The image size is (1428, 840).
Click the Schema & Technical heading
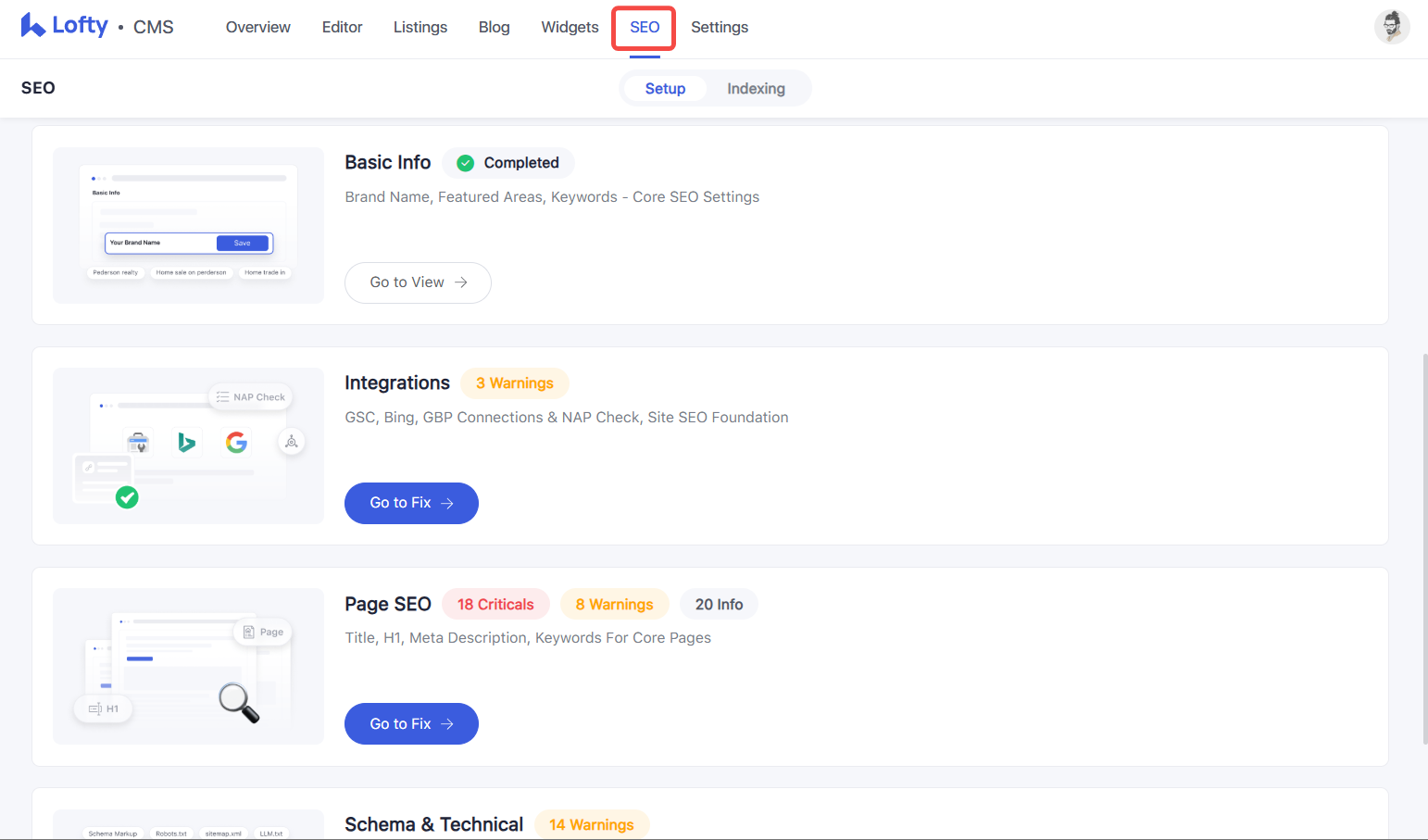[x=434, y=825]
